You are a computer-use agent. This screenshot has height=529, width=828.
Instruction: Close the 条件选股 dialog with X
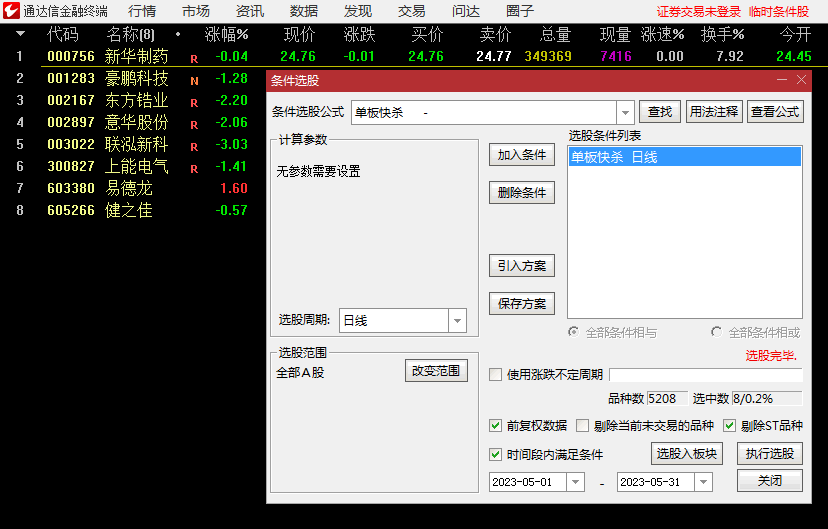click(x=801, y=80)
